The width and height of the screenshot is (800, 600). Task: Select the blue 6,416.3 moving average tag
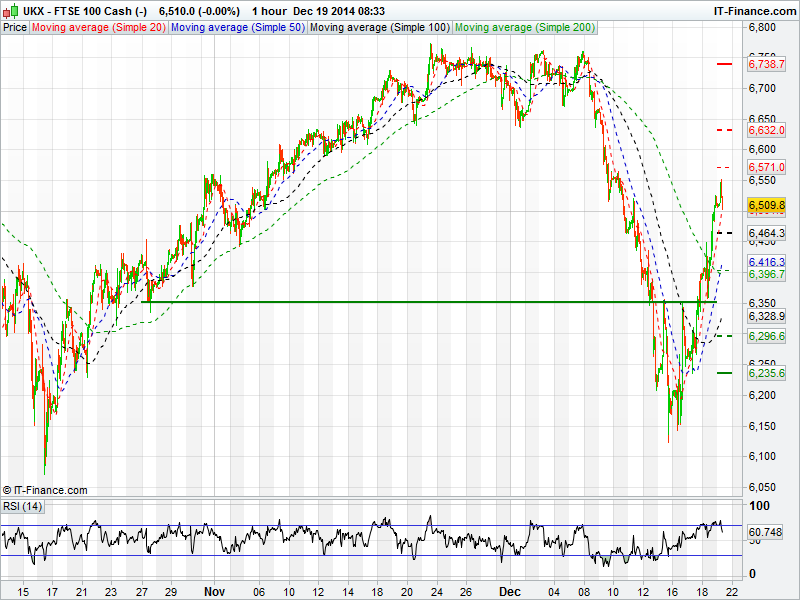click(x=766, y=261)
